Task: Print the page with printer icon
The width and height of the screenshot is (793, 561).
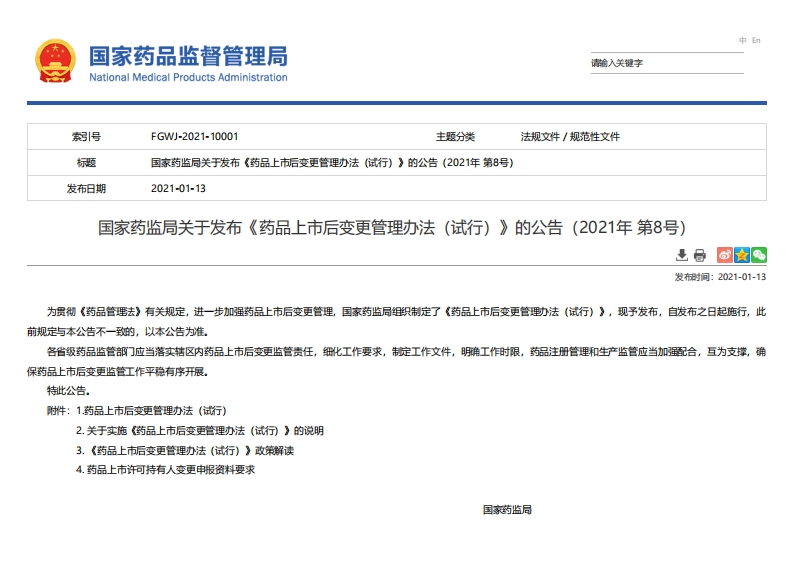Action: point(699,255)
